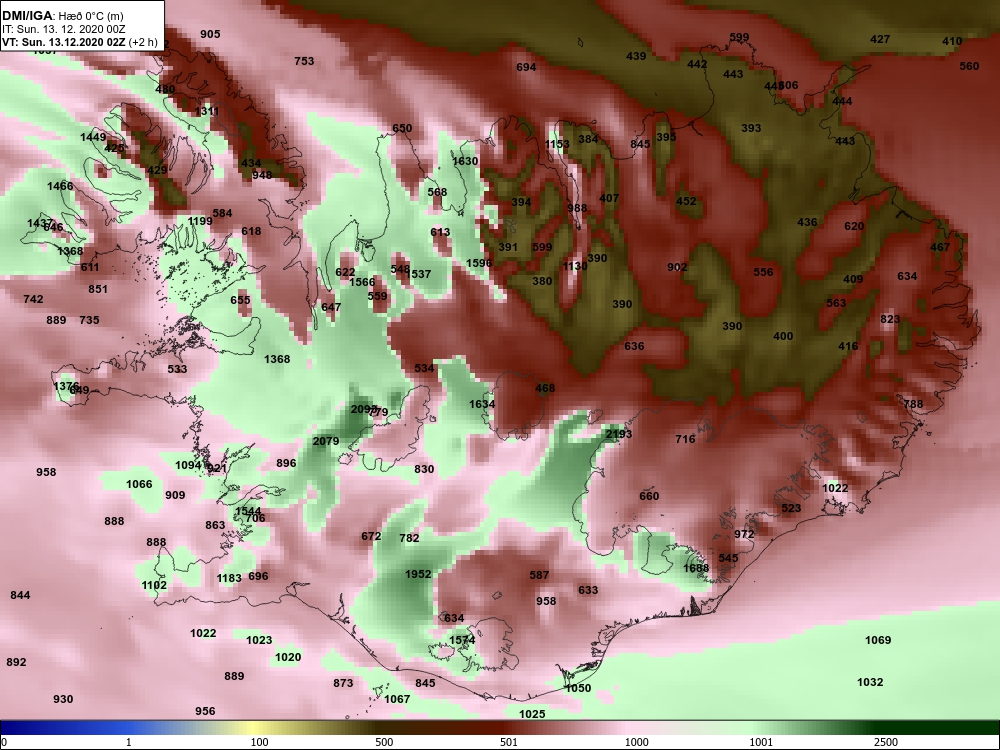Click the 468 height value on the map

point(545,388)
